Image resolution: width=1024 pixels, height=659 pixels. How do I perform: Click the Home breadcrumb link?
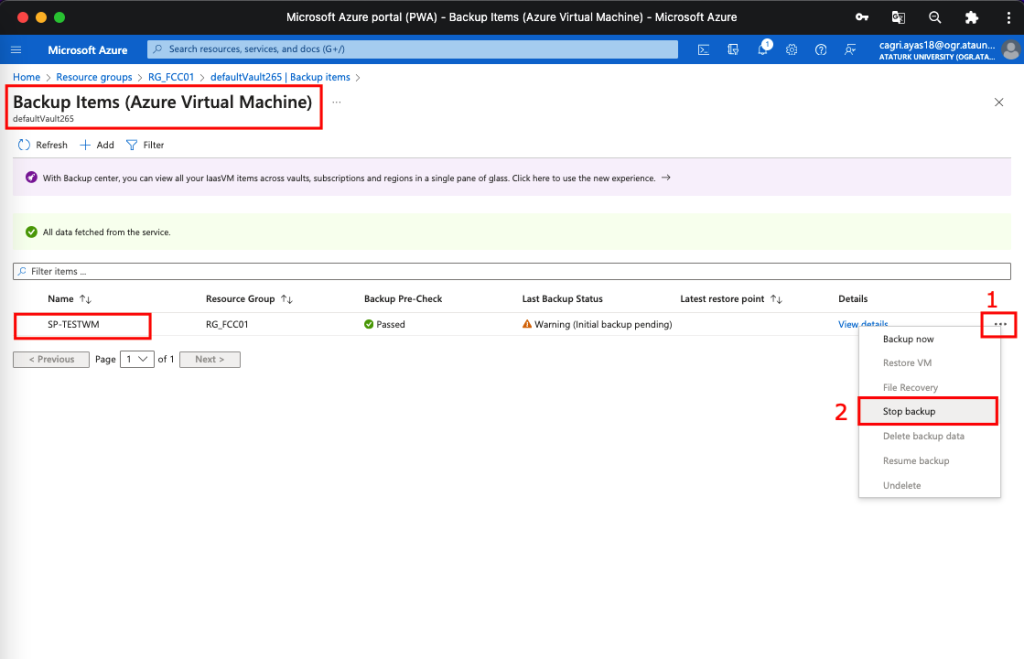click(x=27, y=77)
